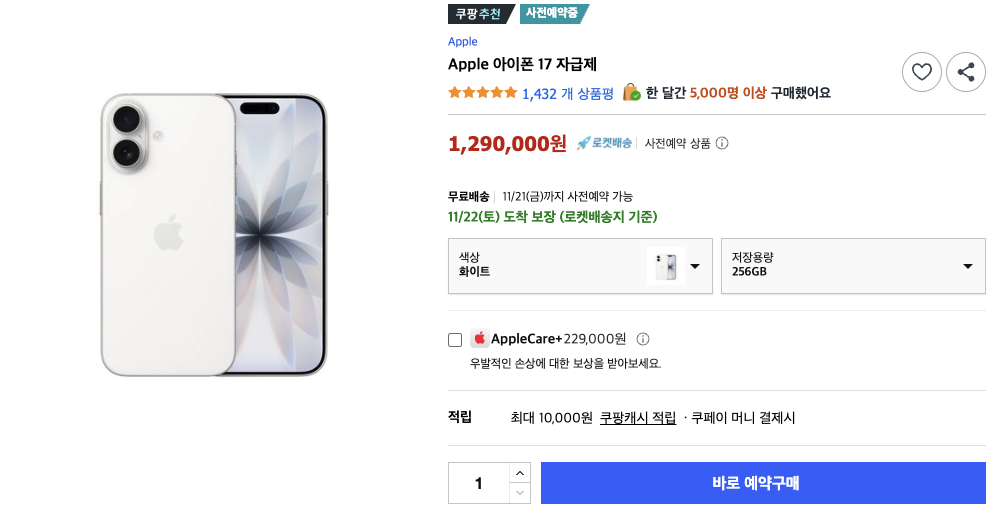
Task: Click the heart wishlist icon
Action: click(922, 72)
